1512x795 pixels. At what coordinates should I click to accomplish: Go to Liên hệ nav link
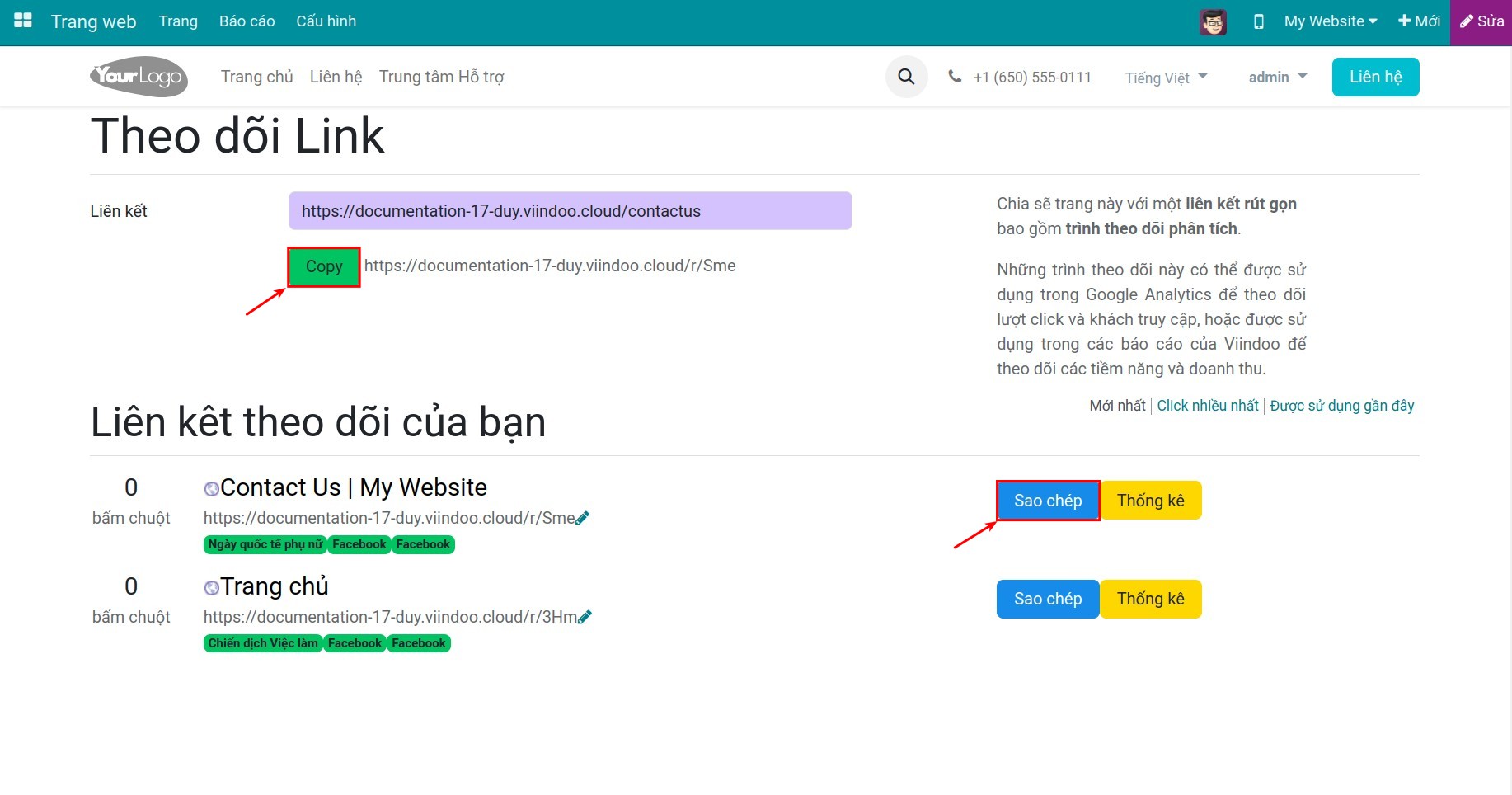pyautogui.click(x=336, y=77)
